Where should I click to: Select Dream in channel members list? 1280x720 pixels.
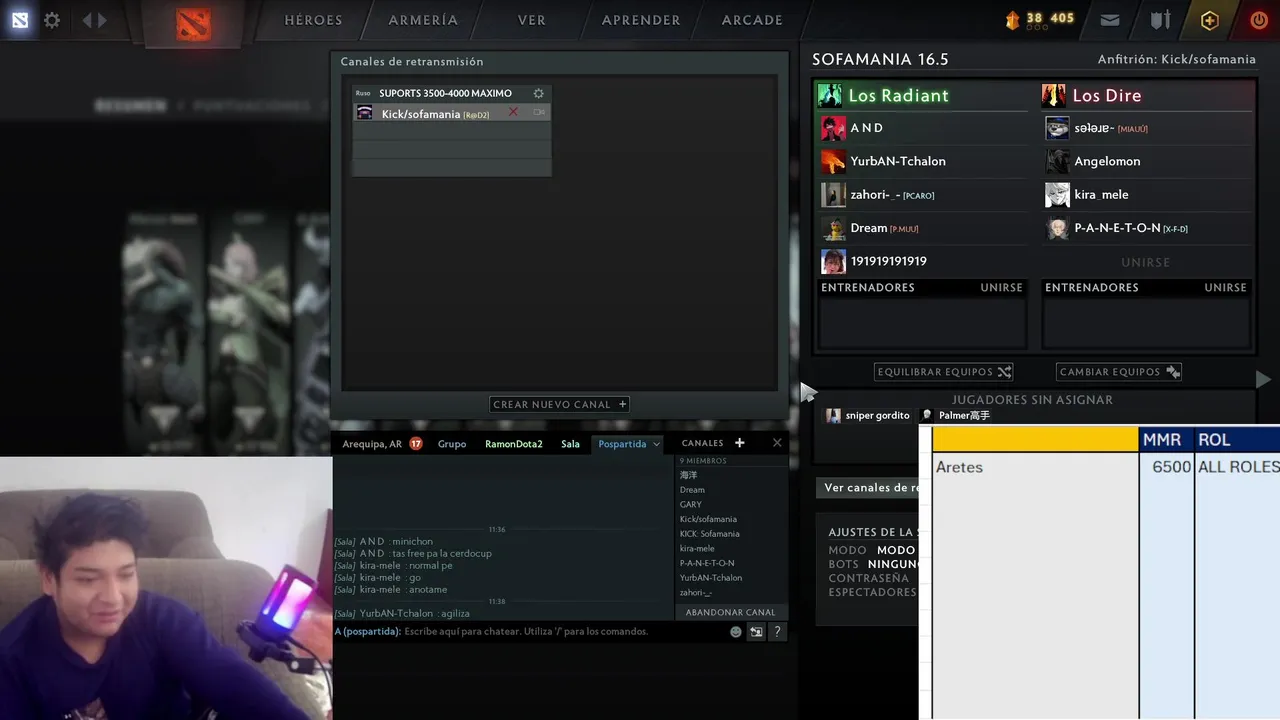(x=692, y=490)
